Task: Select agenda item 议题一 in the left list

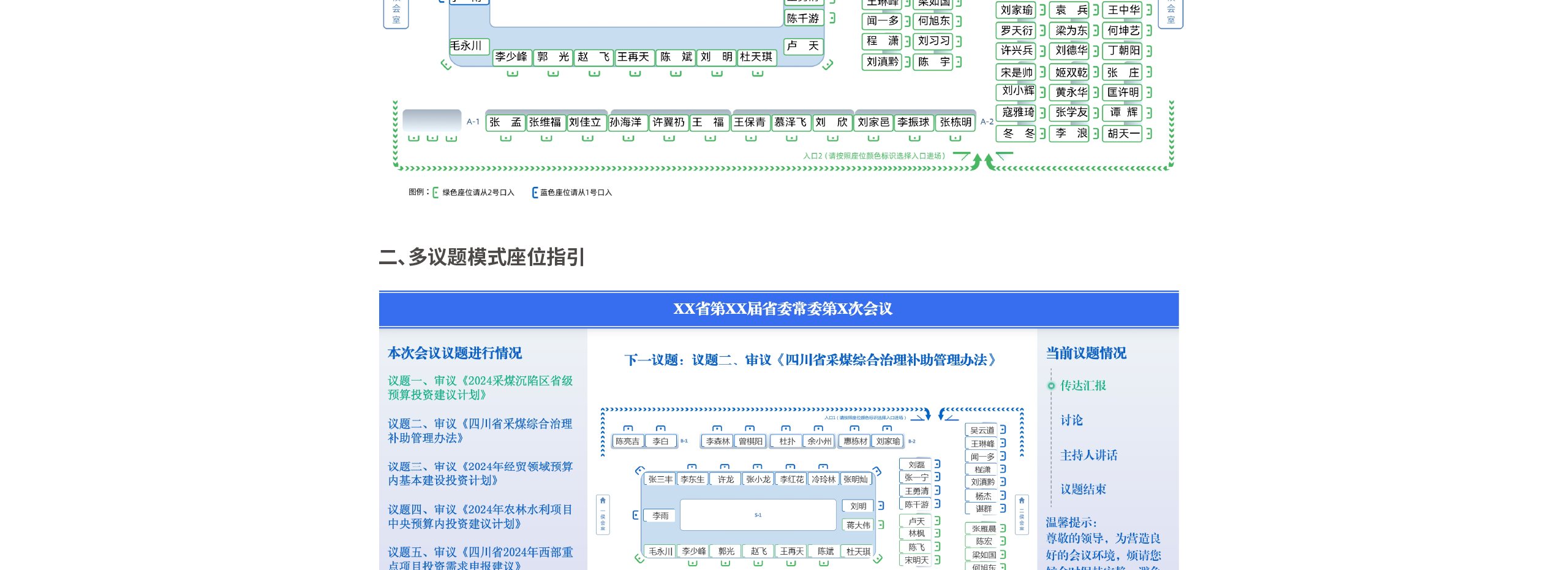Action: click(480, 387)
